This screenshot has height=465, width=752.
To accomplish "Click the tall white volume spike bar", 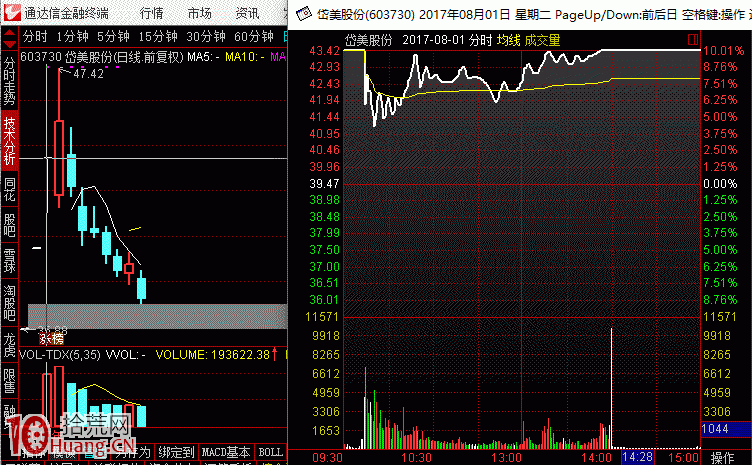I will [x=611, y=388].
